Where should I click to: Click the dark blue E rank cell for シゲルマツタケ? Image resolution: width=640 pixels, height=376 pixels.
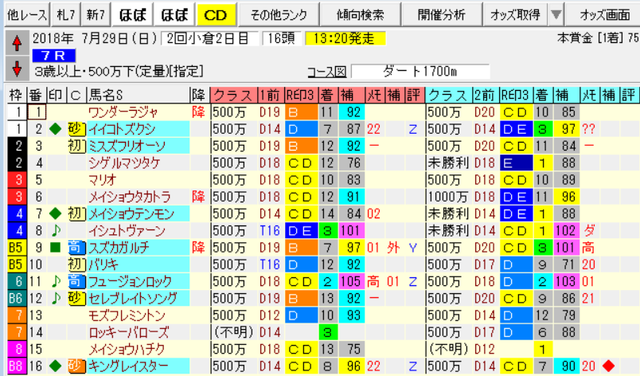516,163
